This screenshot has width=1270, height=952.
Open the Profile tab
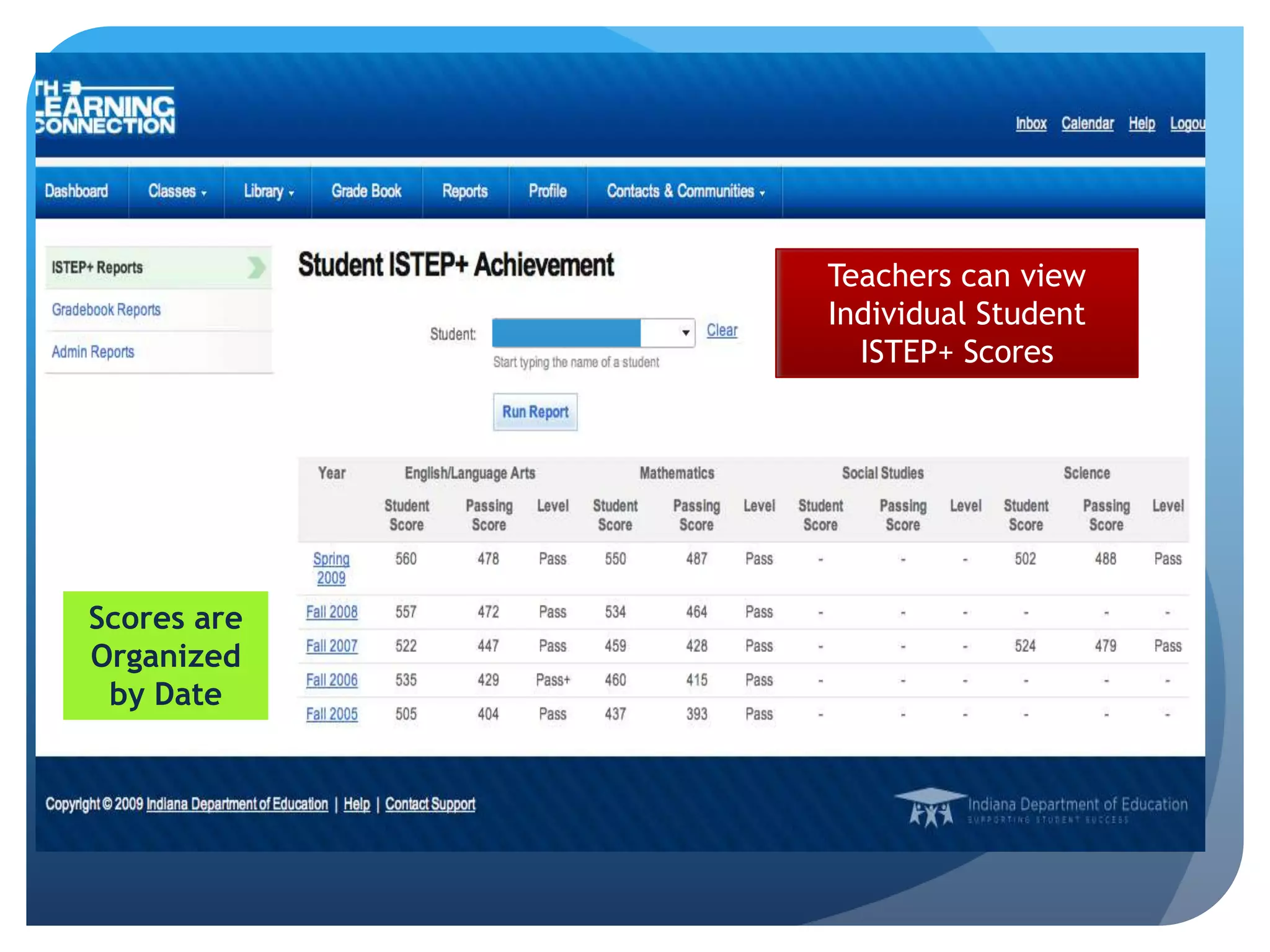(x=548, y=192)
